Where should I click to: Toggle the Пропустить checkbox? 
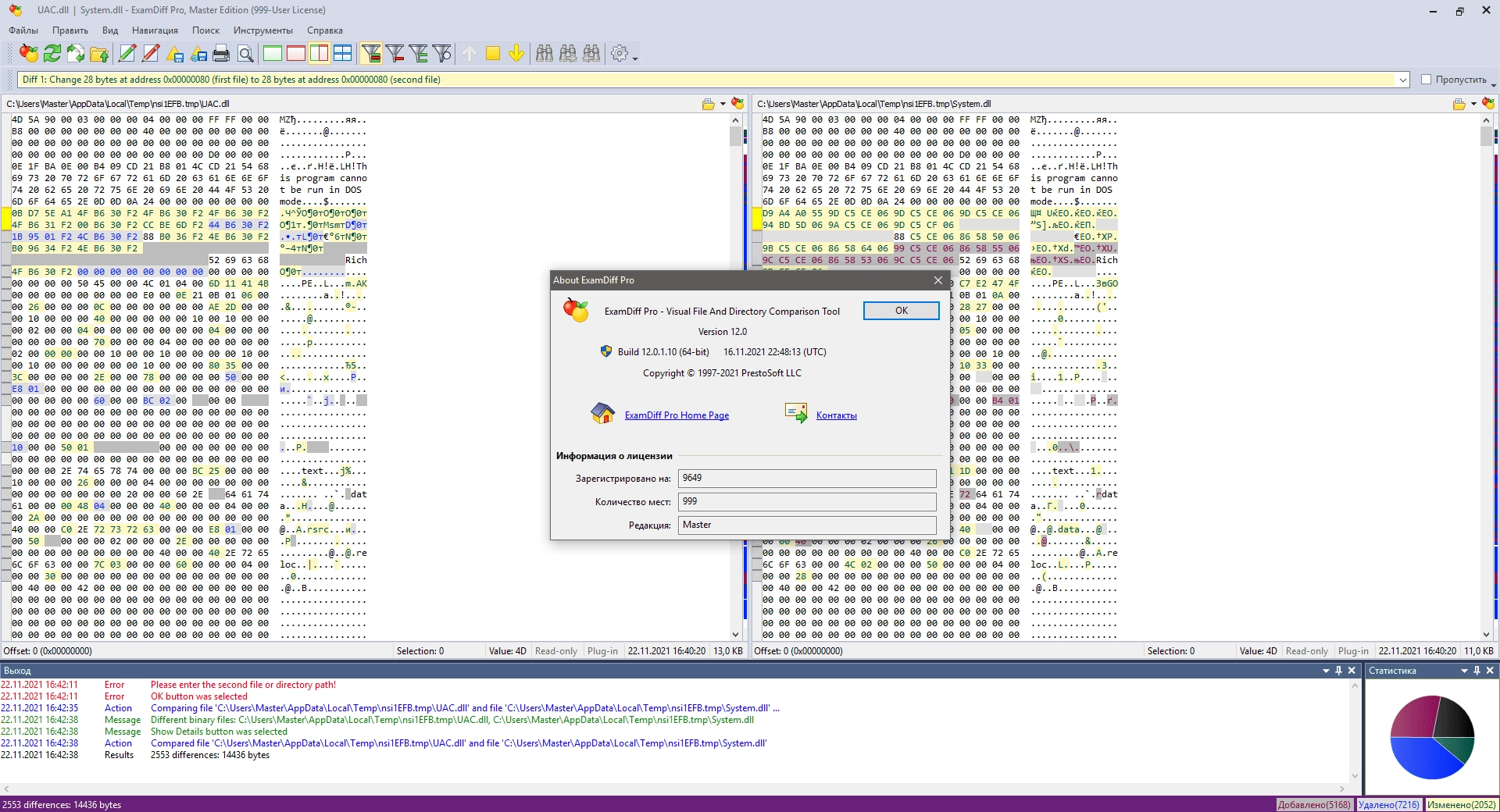tap(1426, 80)
